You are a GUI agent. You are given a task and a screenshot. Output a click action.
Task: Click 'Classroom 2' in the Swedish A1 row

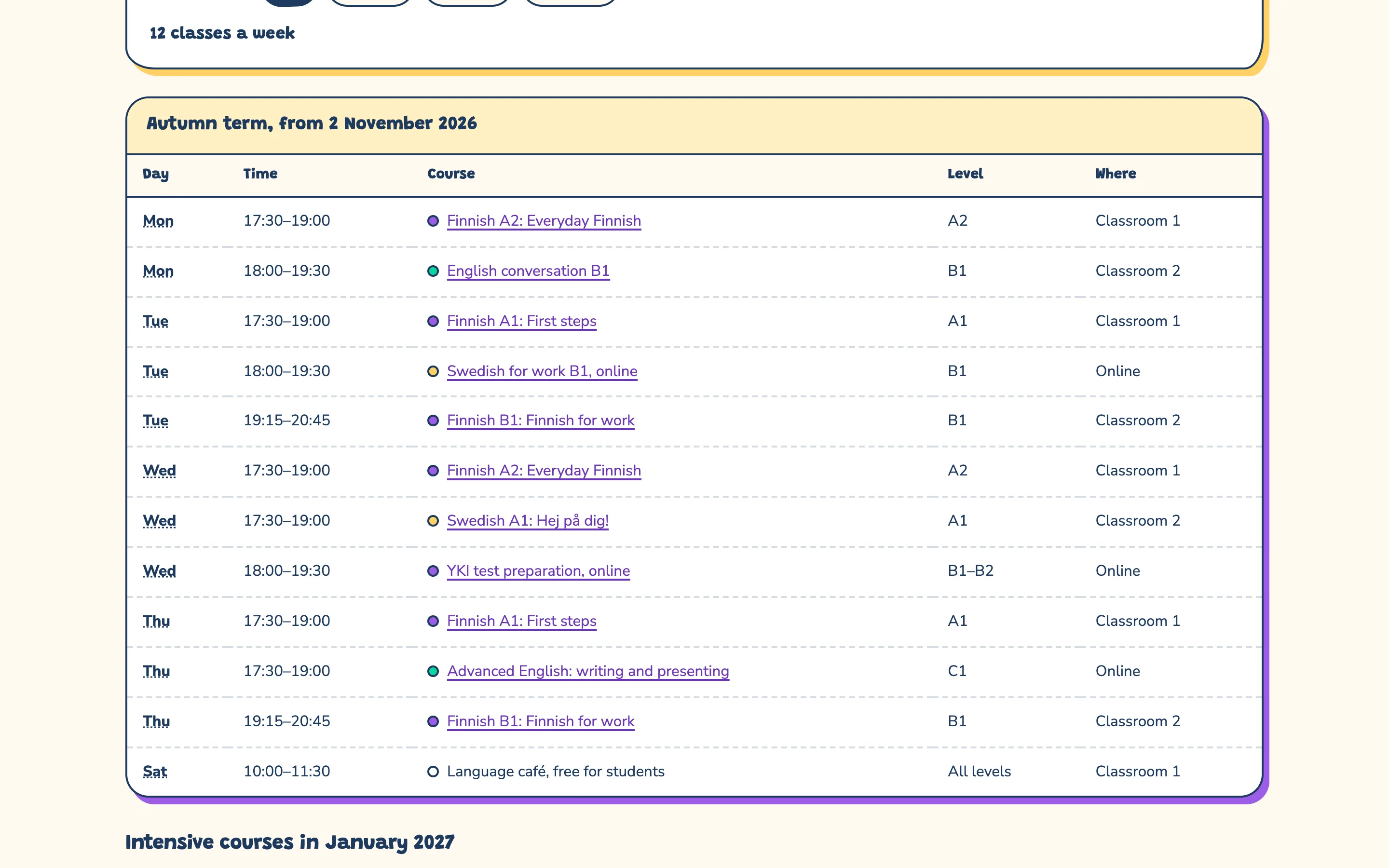tap(1138, 521)
